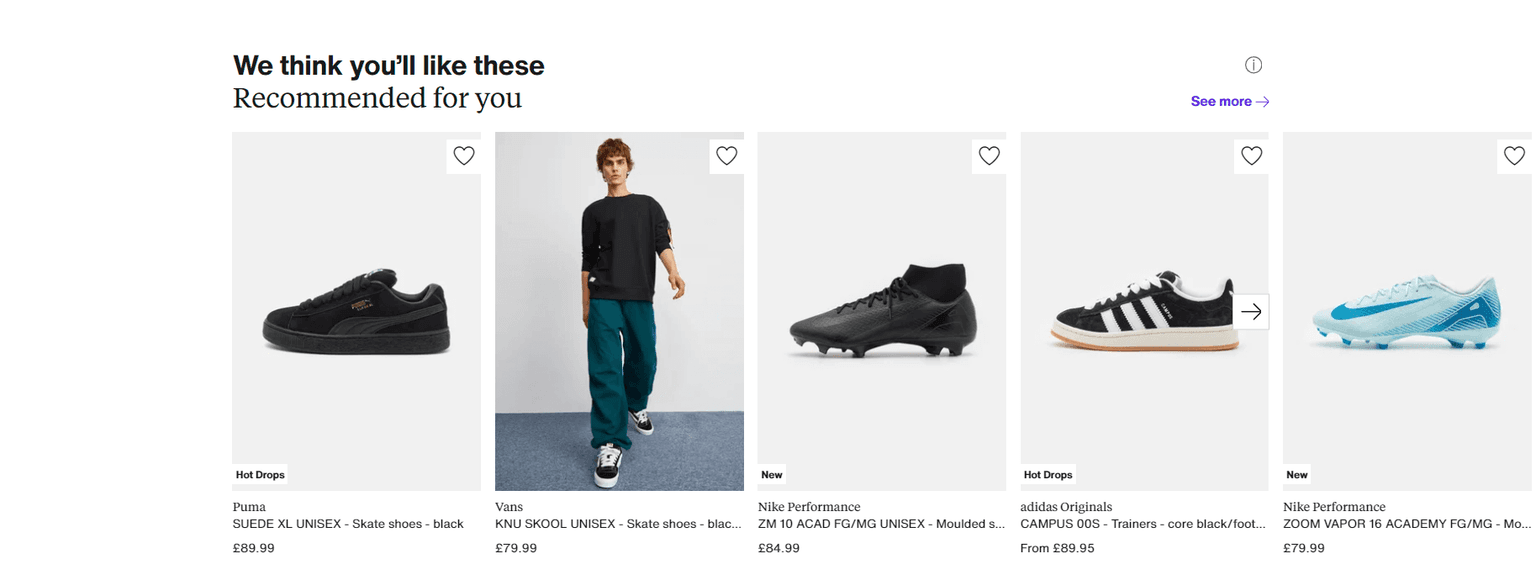1536x585 pixels.
Task: Click the adidas Campus 00S product photo
Action: (1130, 310)
